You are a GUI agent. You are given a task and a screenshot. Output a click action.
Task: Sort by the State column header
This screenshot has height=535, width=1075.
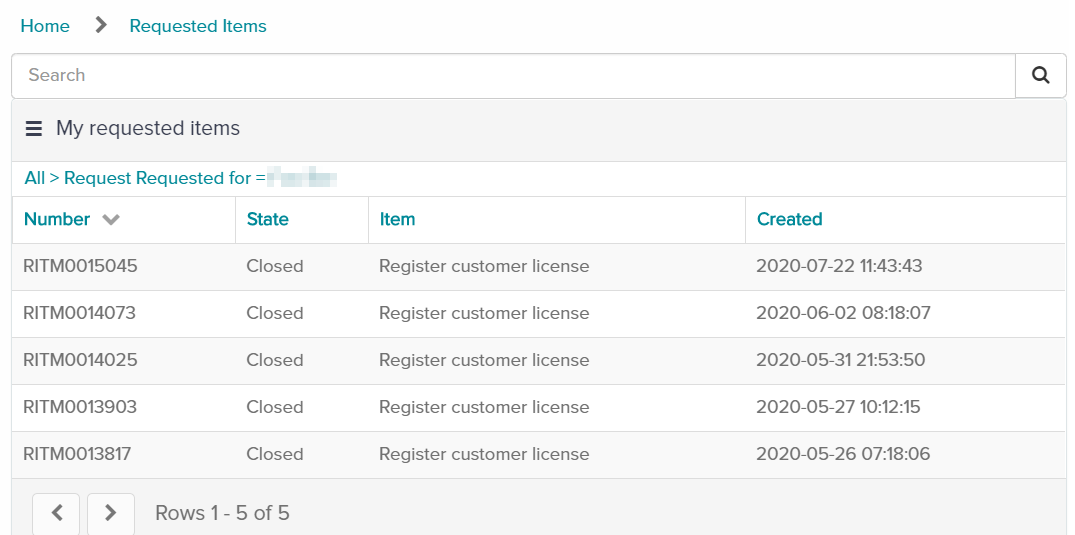coord(267,219)
